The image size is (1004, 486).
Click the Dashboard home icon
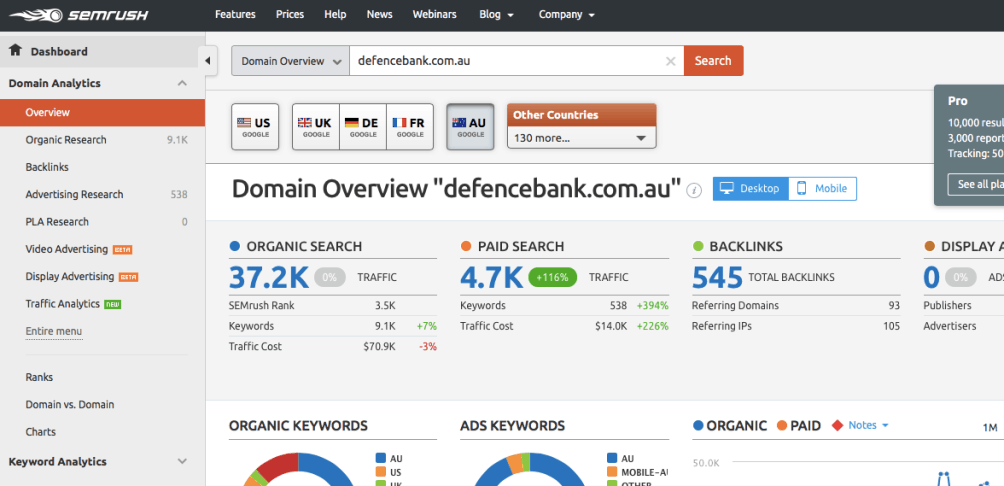click(15, 51)
